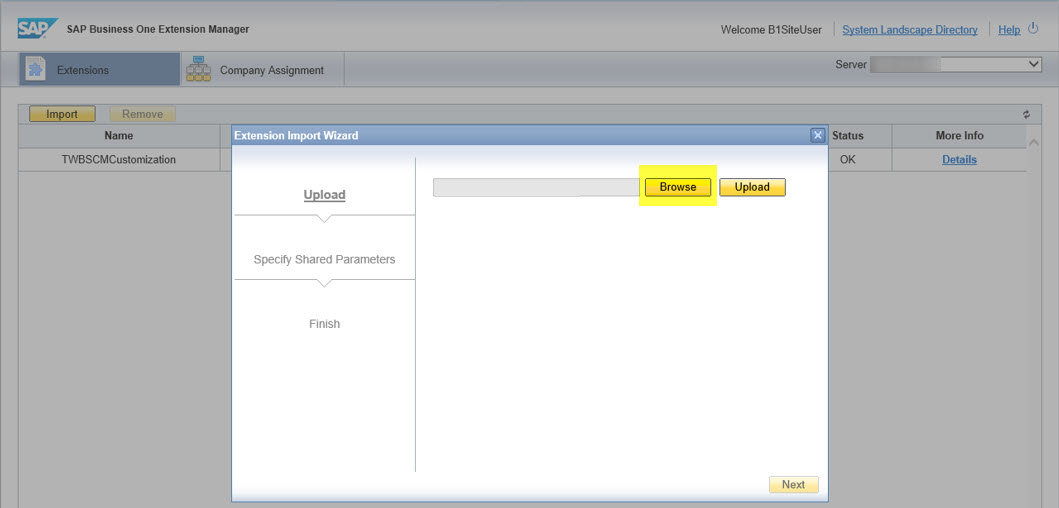Open the System Landscape Directory link

pyautogui.click(x=910, y=30)
